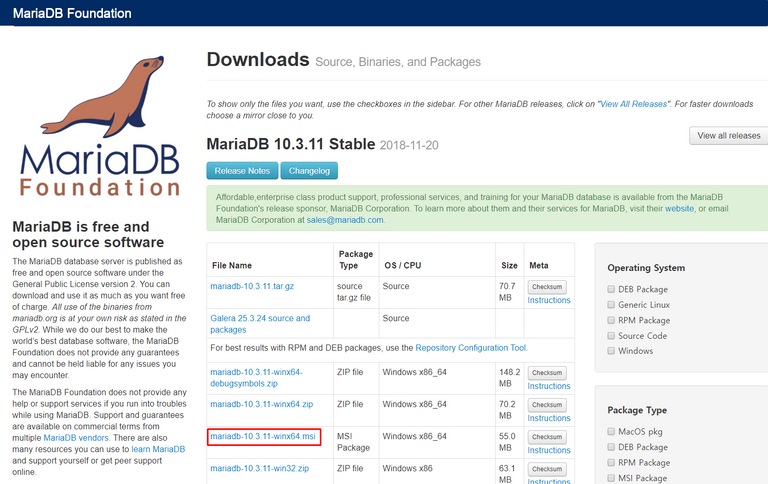Screen dimensions: 768x484
Task: Click Checksum for the tar.gz source file
Action: point(547,287)
